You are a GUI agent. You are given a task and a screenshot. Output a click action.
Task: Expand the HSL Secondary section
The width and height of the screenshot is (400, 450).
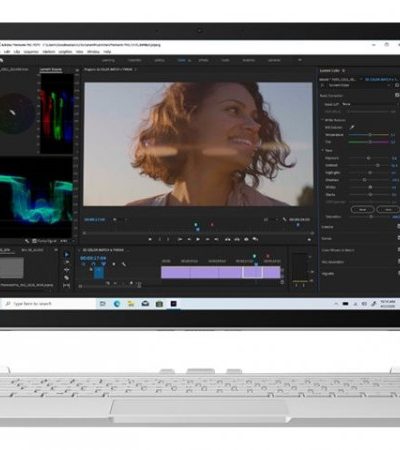pyautogui.click(x=333, y=262)
